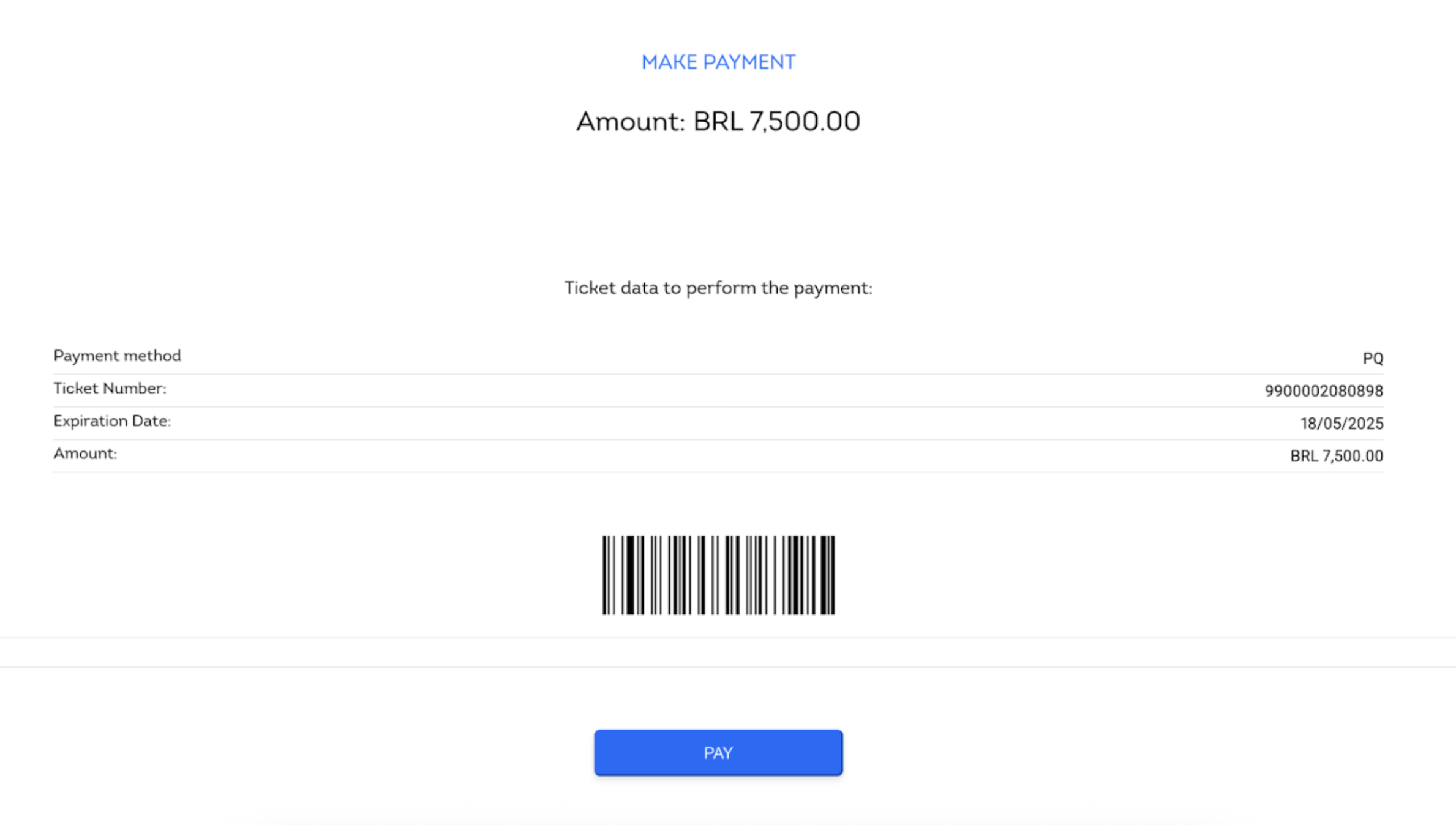
Task: Click the expiration date 18/05/2025
Action: (x=1342, y=424)
